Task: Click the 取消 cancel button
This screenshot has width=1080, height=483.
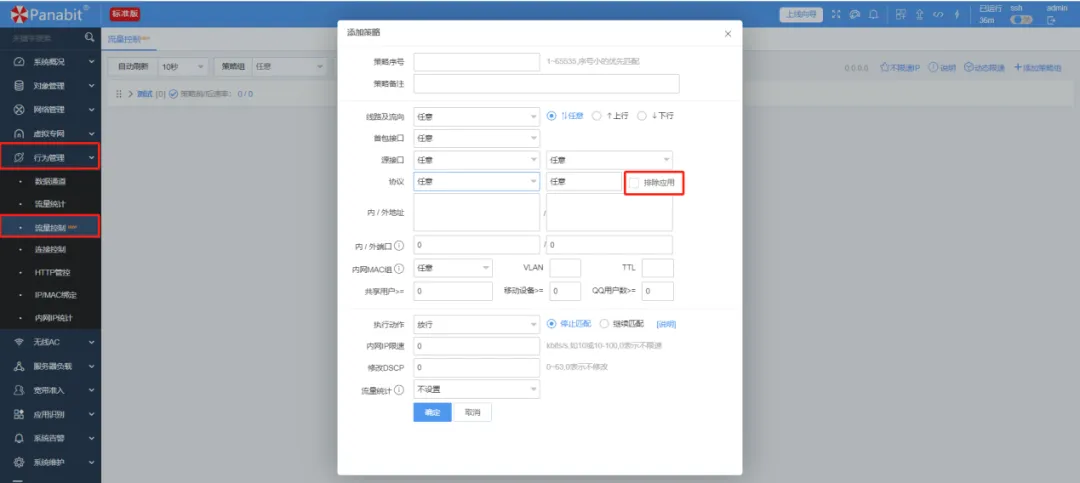Action: pyautogui.click(x=472, y=412)
